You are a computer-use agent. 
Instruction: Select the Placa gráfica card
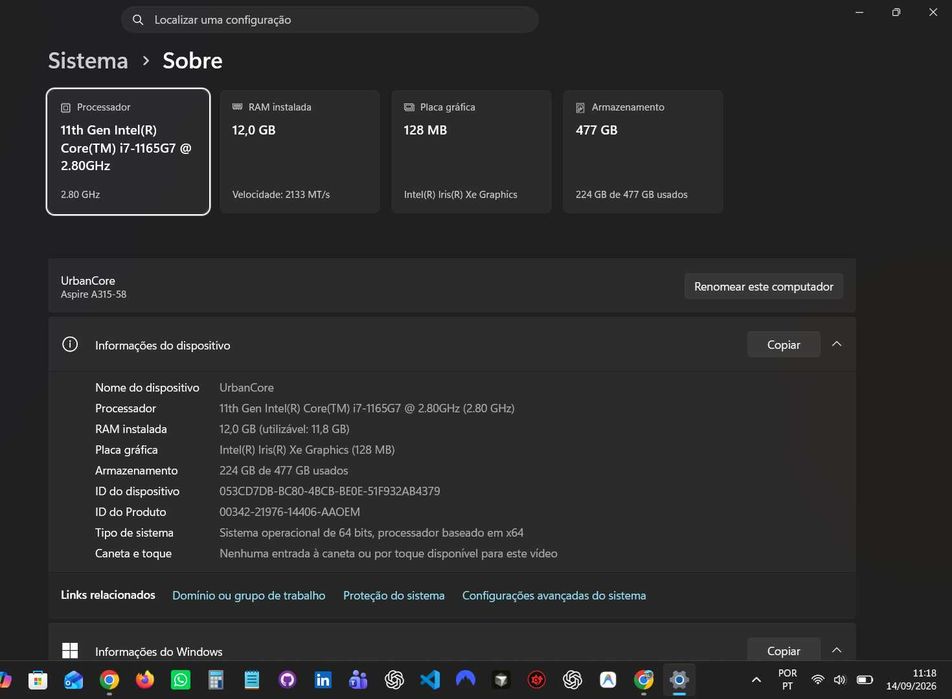point(471,151)
